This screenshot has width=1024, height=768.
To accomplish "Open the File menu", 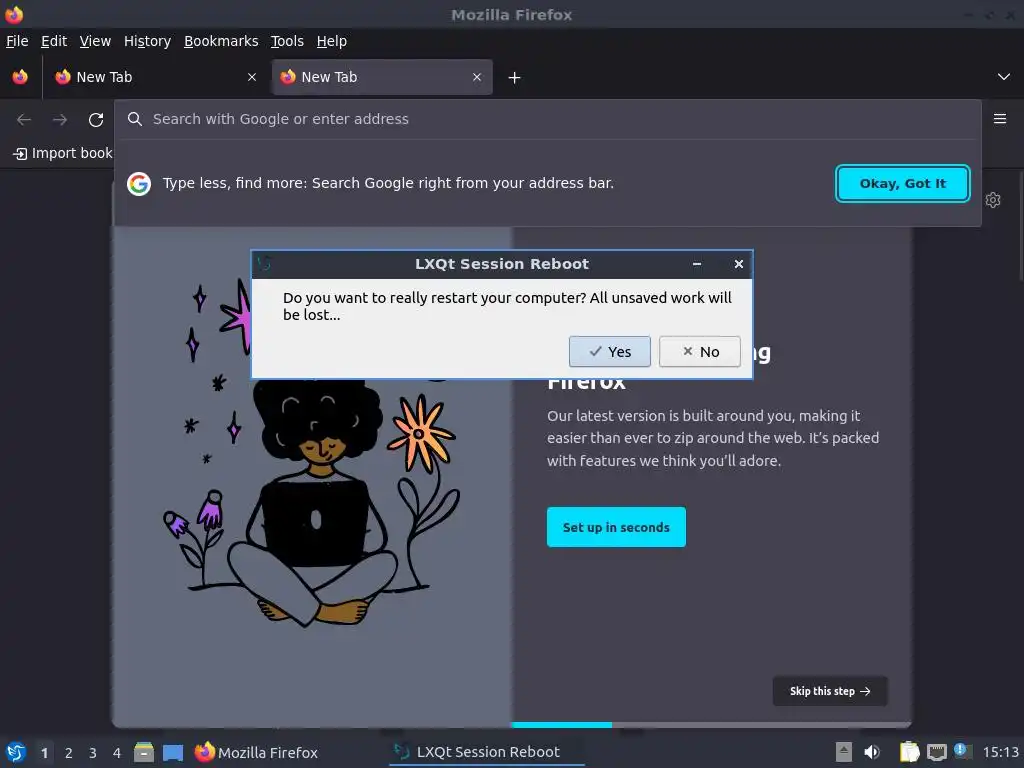I will click(x=17, y=41).
